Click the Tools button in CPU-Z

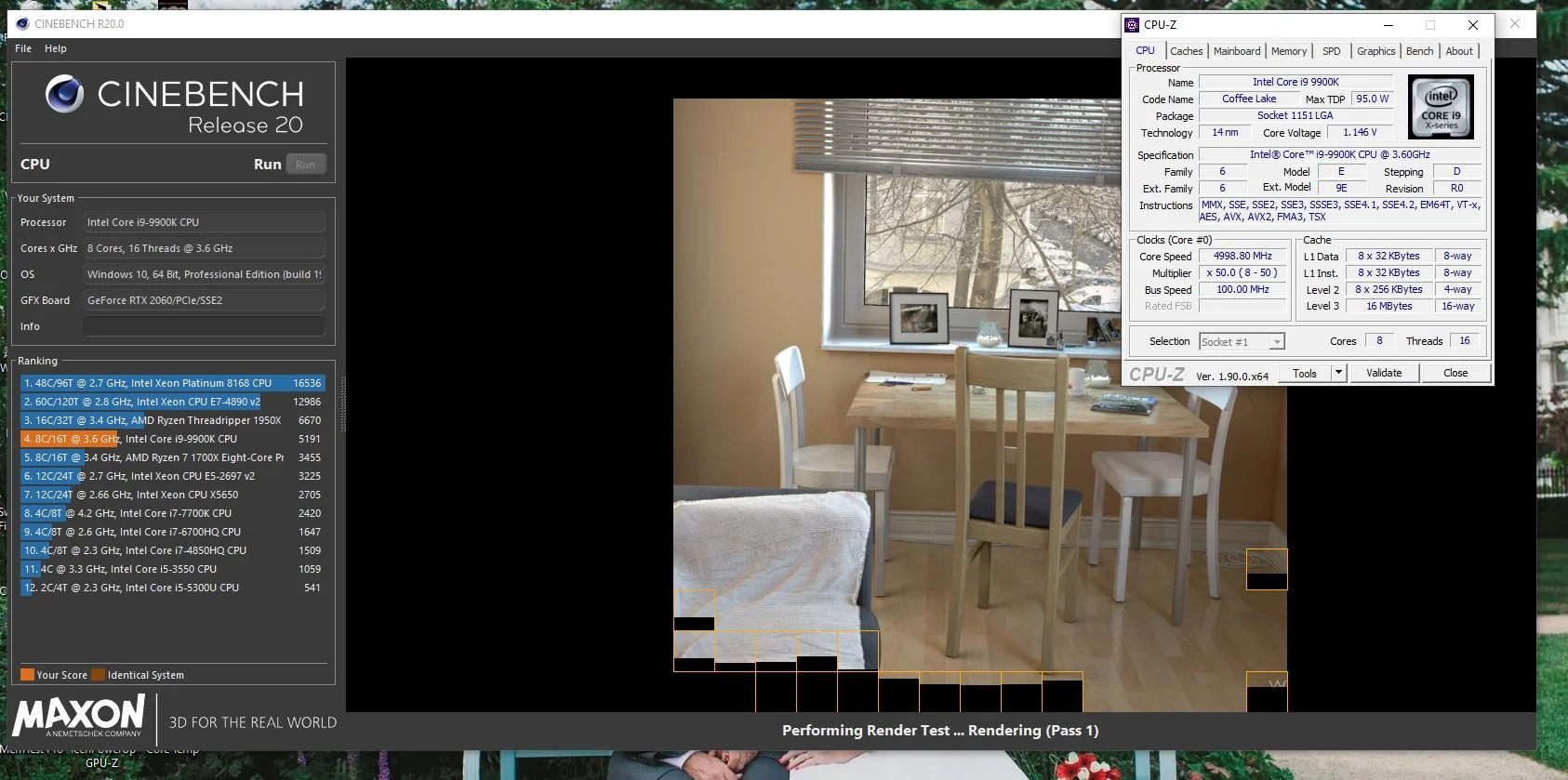click(x=1305, y=373)
